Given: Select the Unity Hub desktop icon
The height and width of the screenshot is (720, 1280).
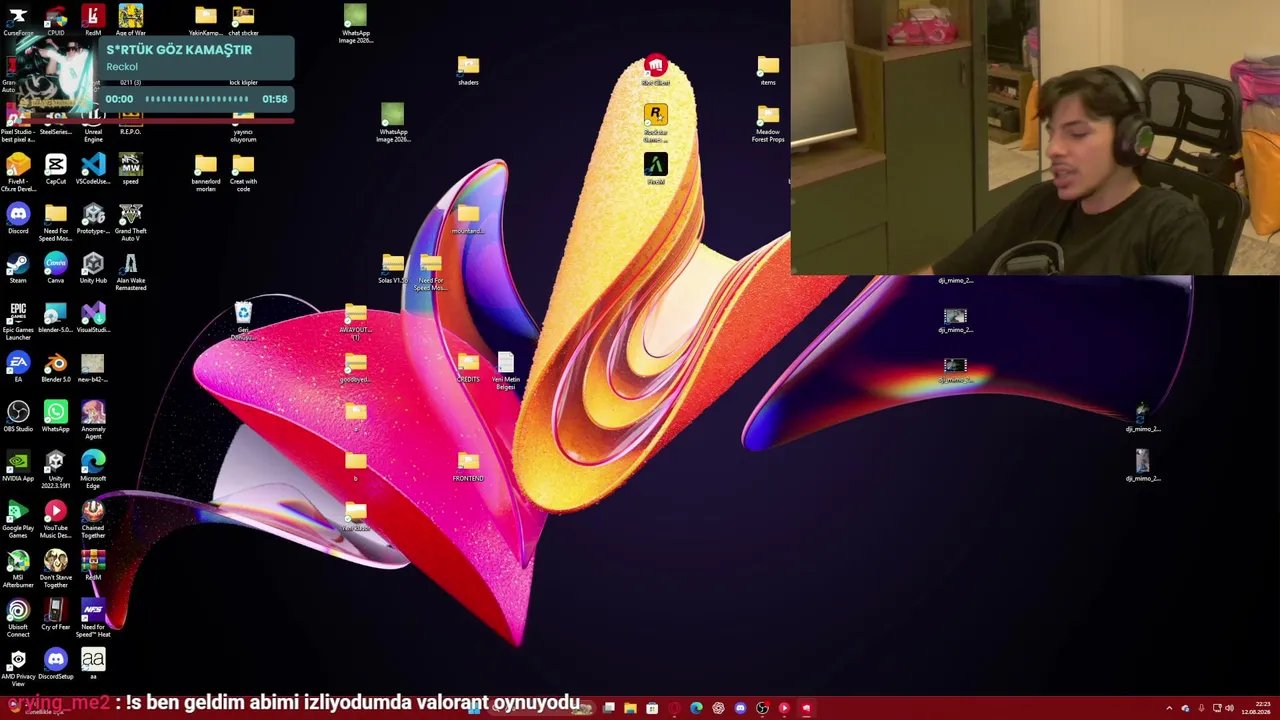Looking at the screenshot, I should coord(93,268).
